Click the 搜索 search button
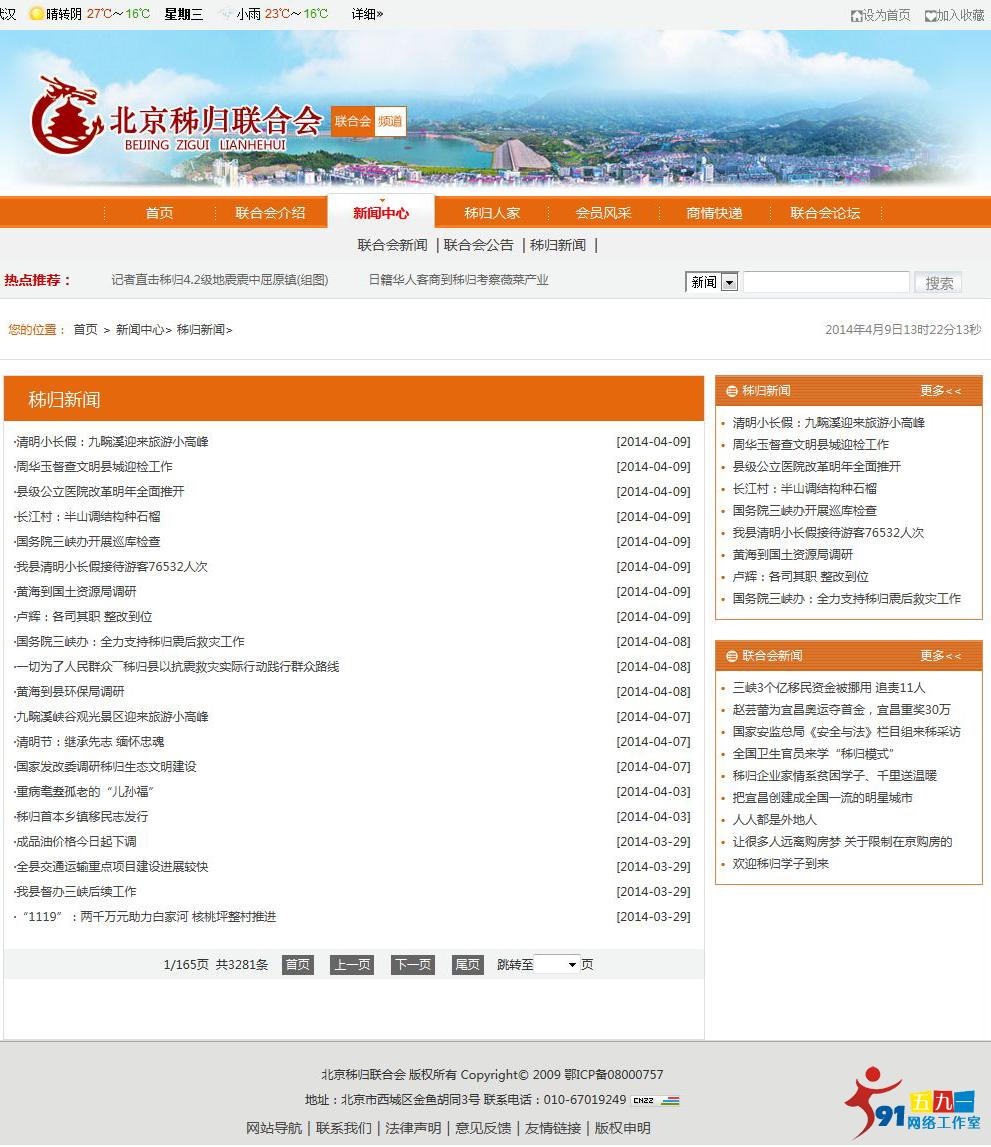 coord(937,282)
